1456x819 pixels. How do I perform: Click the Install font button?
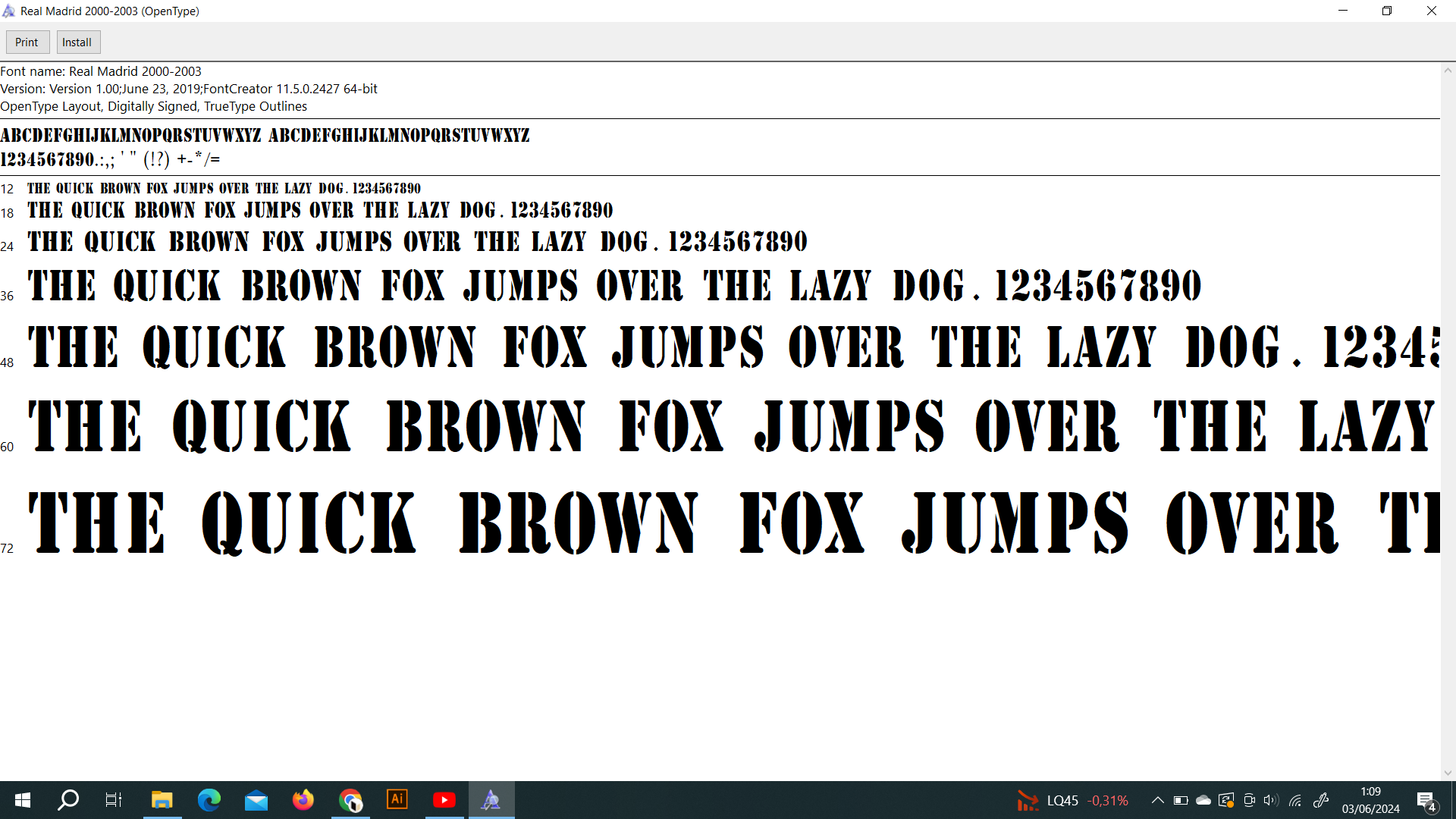tap(77, 42)
